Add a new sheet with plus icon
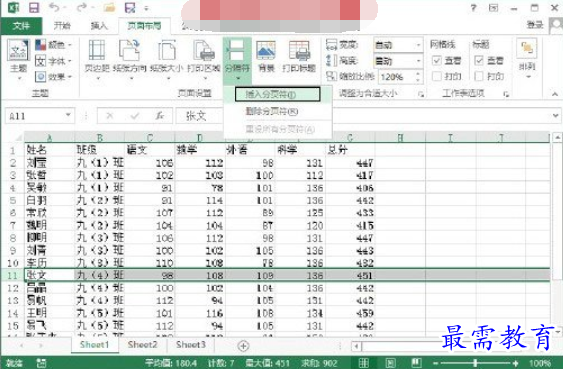 point(243,346)
